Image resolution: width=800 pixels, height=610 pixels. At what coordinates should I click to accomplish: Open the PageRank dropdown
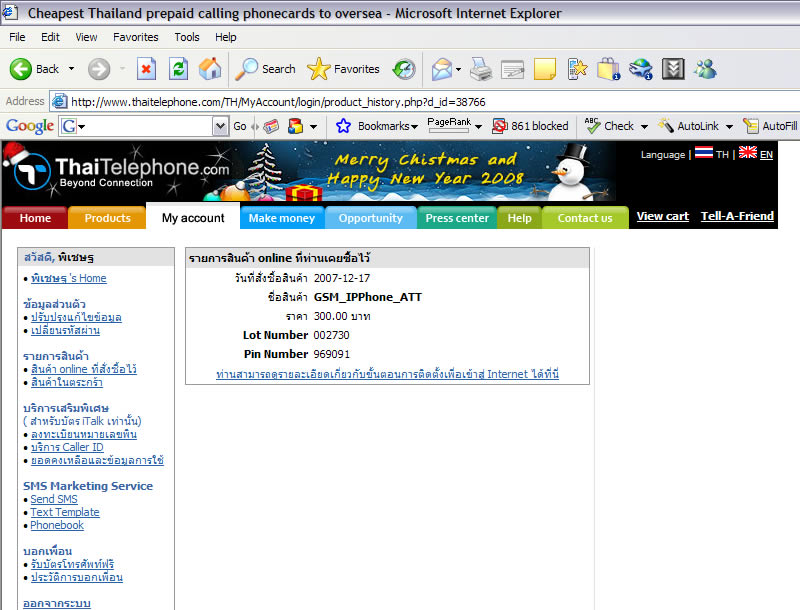pyautogui.click(x=478, y=126)
